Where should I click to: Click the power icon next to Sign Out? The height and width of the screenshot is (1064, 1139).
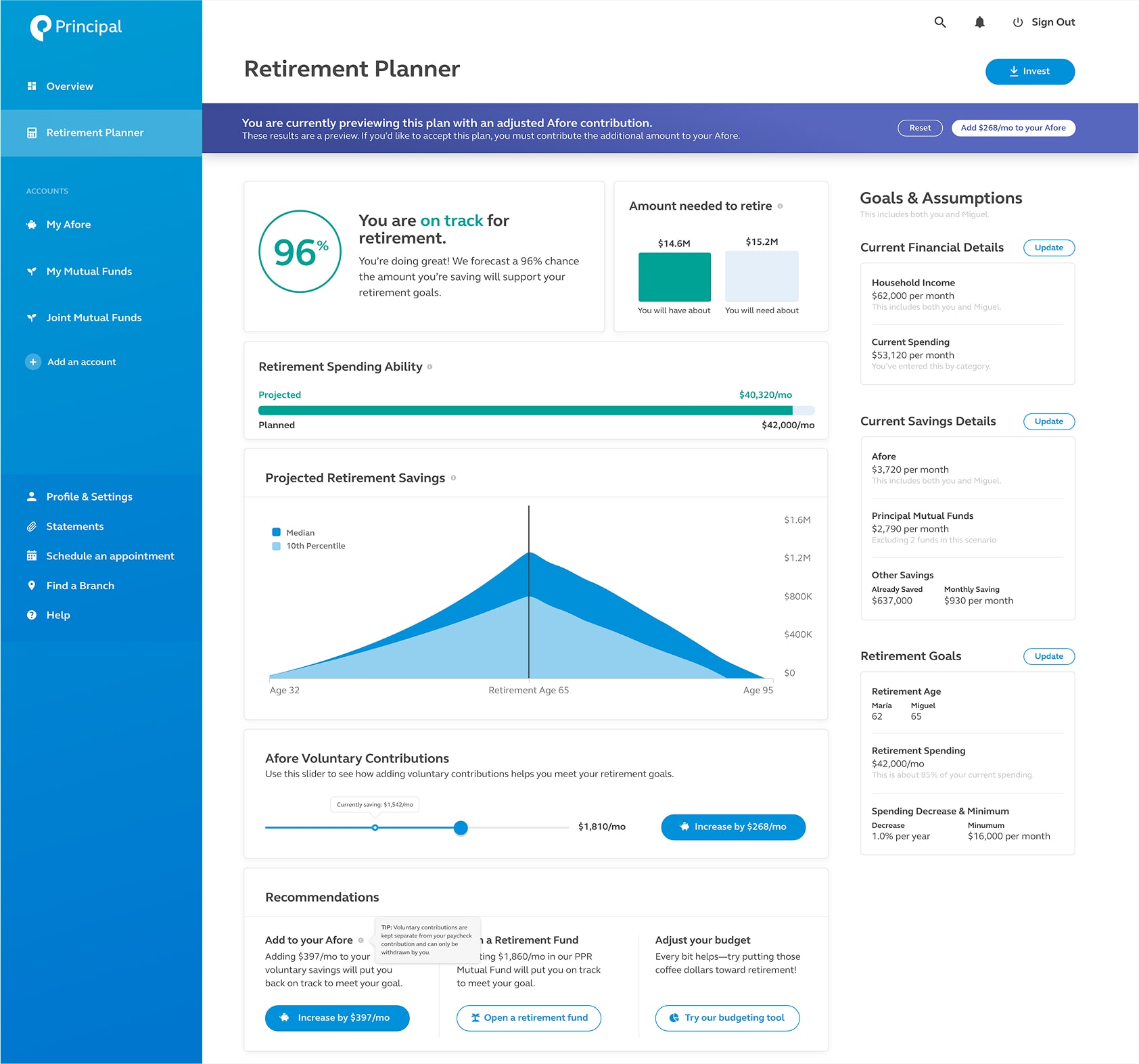[1017, 22]
